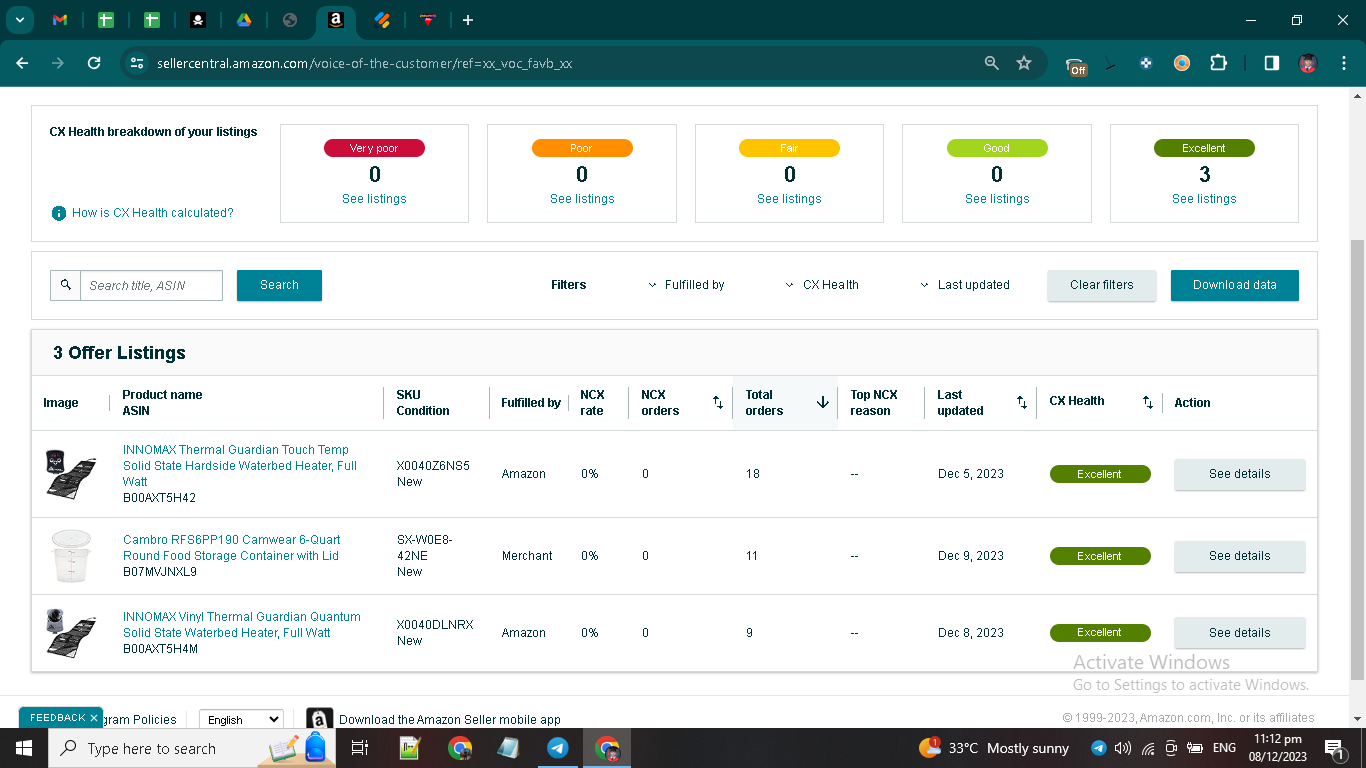The width and height of the screenshot is (1366, 768).
Task: Select the active Amazon Seller Central tab
Action: [x=336, y=20]
